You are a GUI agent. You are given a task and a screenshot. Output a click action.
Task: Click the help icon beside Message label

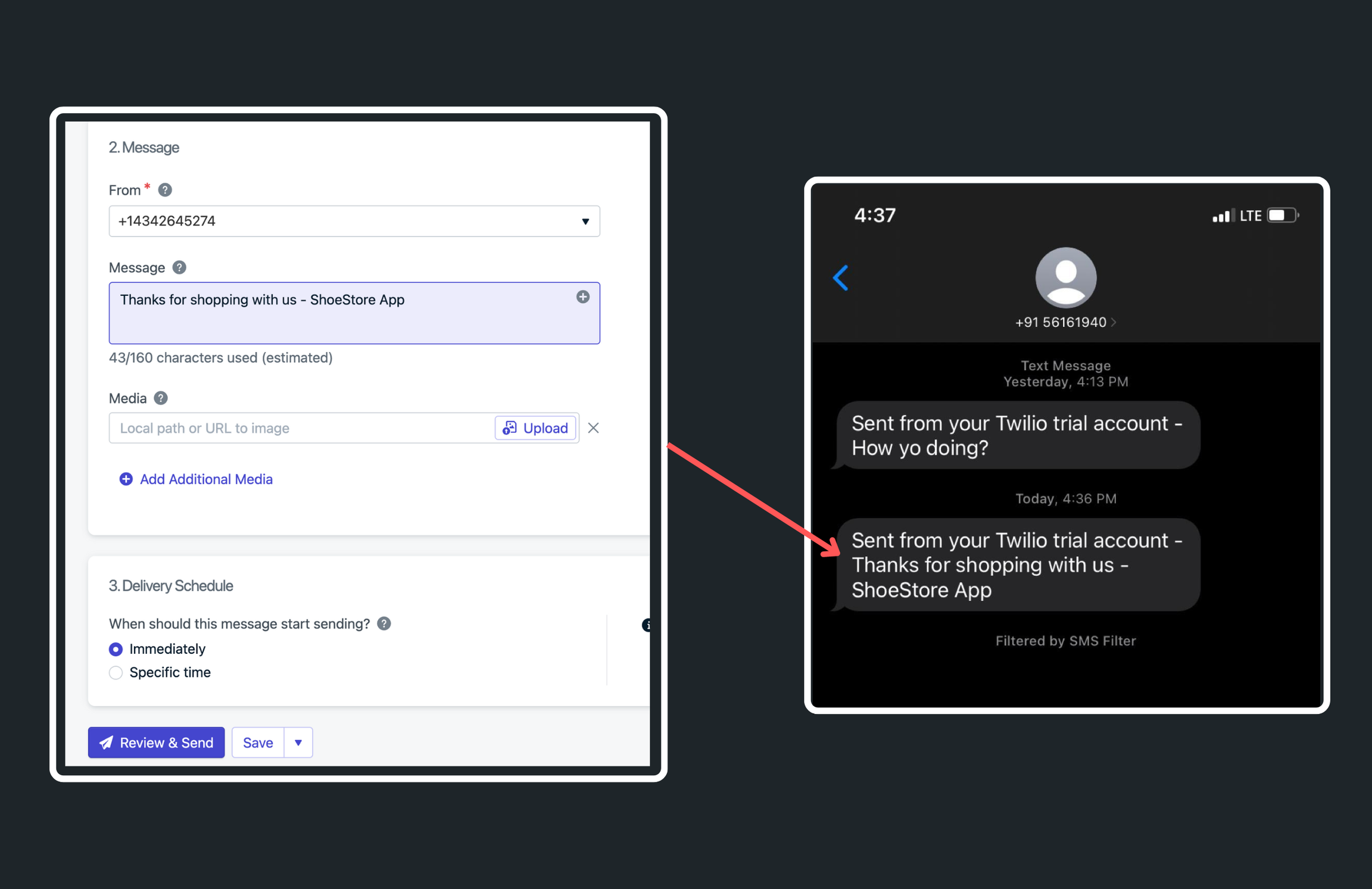pyautogui.click(x=179, y=267)
